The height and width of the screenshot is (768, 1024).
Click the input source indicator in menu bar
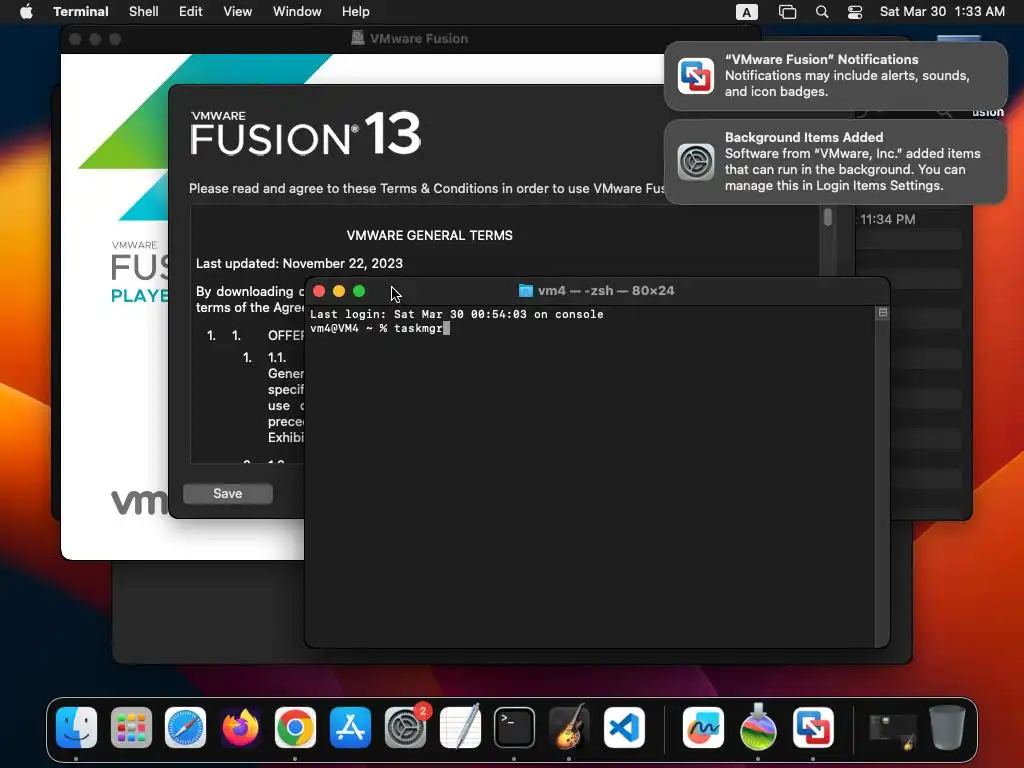click(746, 12)
